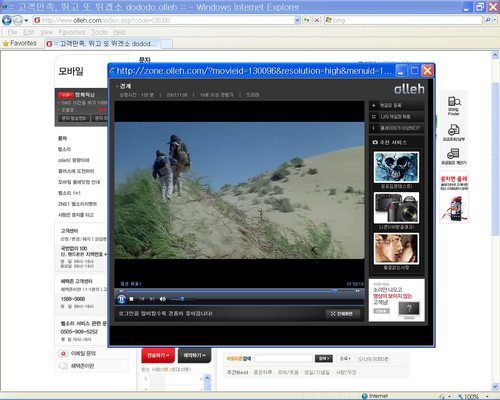
Task: Open the Help menu
Action: point(119,32)
